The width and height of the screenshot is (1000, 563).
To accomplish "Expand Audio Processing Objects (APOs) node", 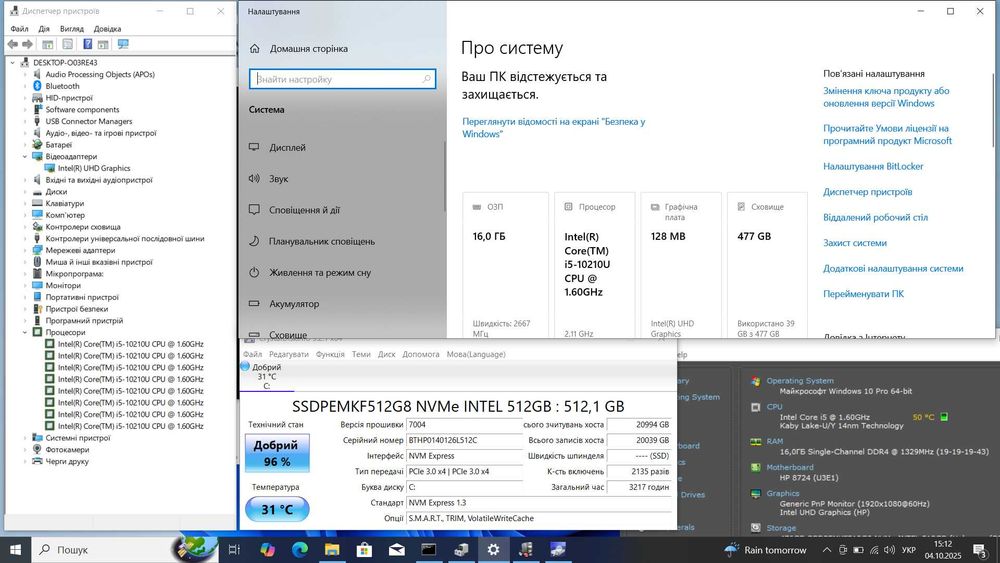I will click(x=25, y=75).
